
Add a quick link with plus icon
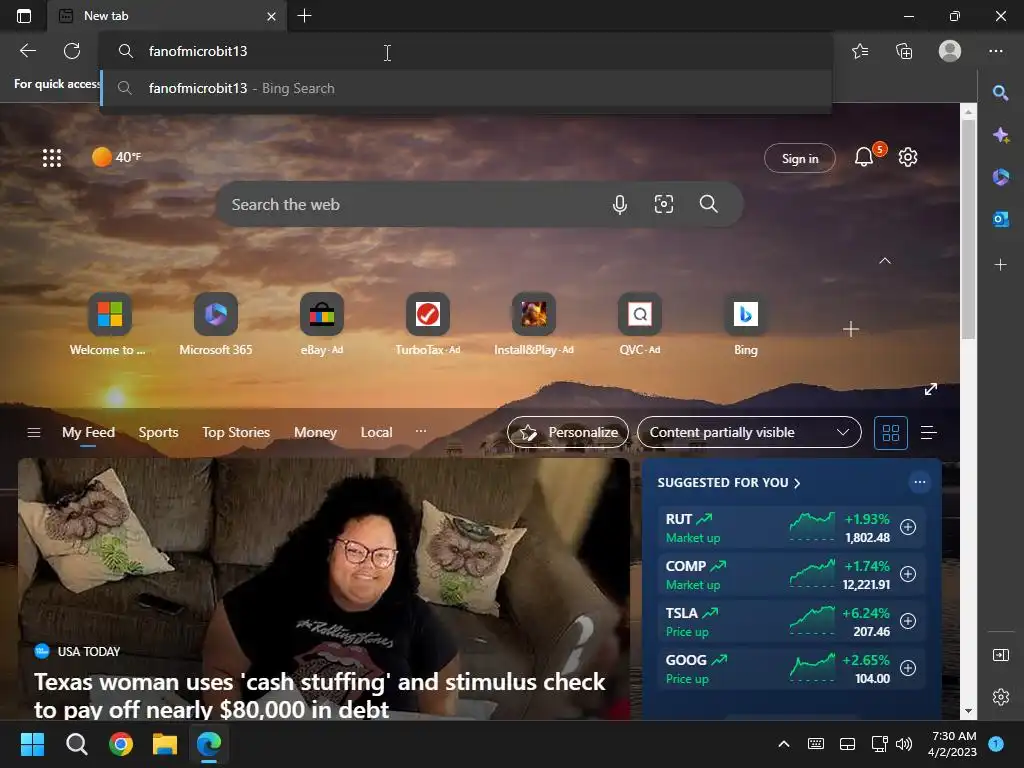851,328
